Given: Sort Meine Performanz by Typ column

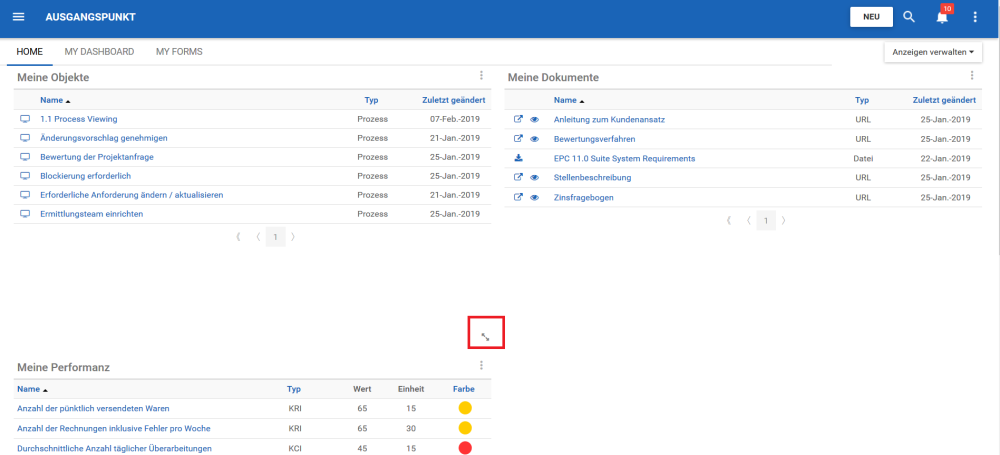Looking at the screenshot, I should point(294,389).
